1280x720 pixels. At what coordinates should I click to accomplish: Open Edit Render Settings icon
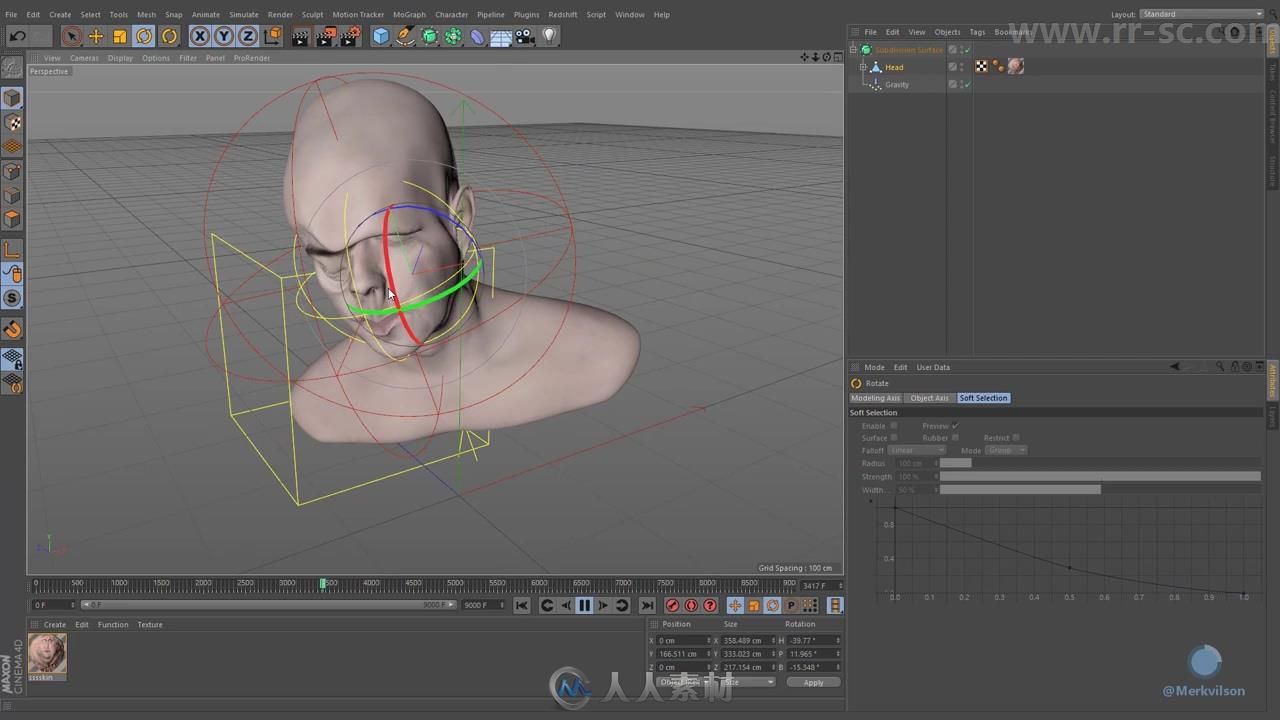coord(350,37)
